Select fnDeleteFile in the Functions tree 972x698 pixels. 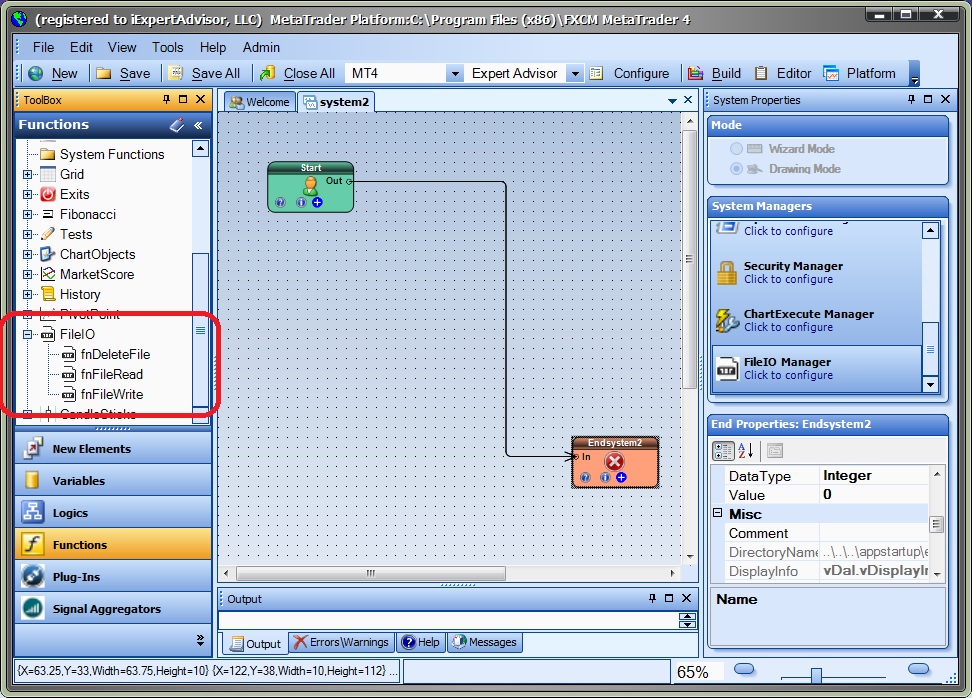tap(115, 355)
